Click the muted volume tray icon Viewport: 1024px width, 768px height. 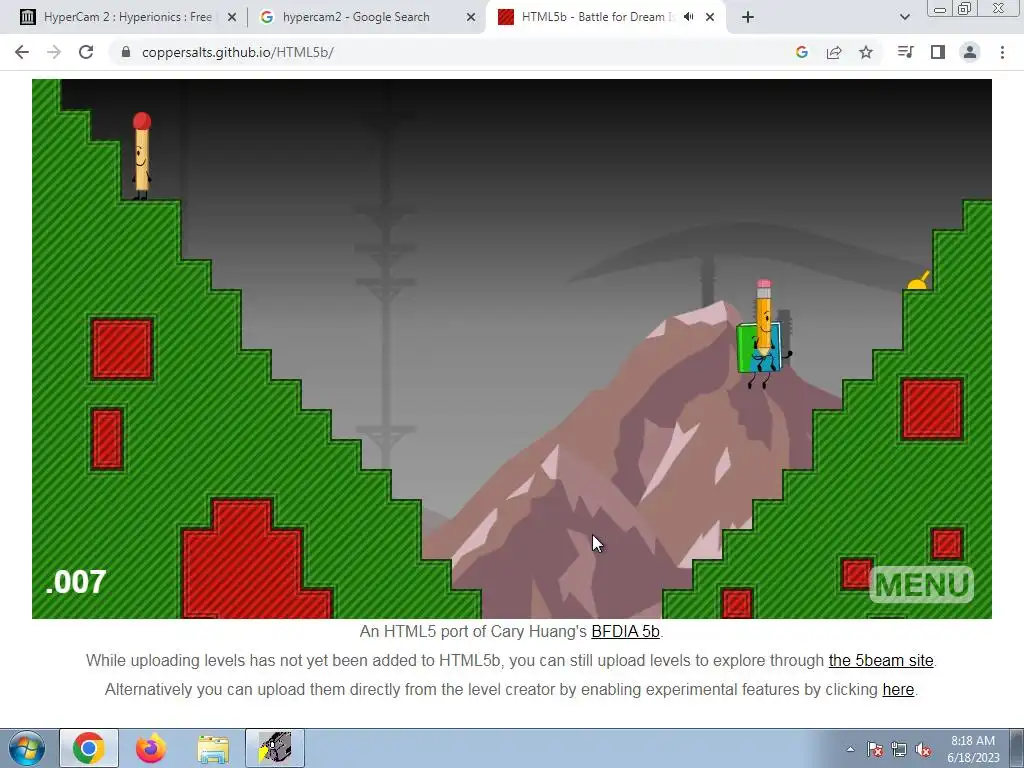tap(923, 750)
